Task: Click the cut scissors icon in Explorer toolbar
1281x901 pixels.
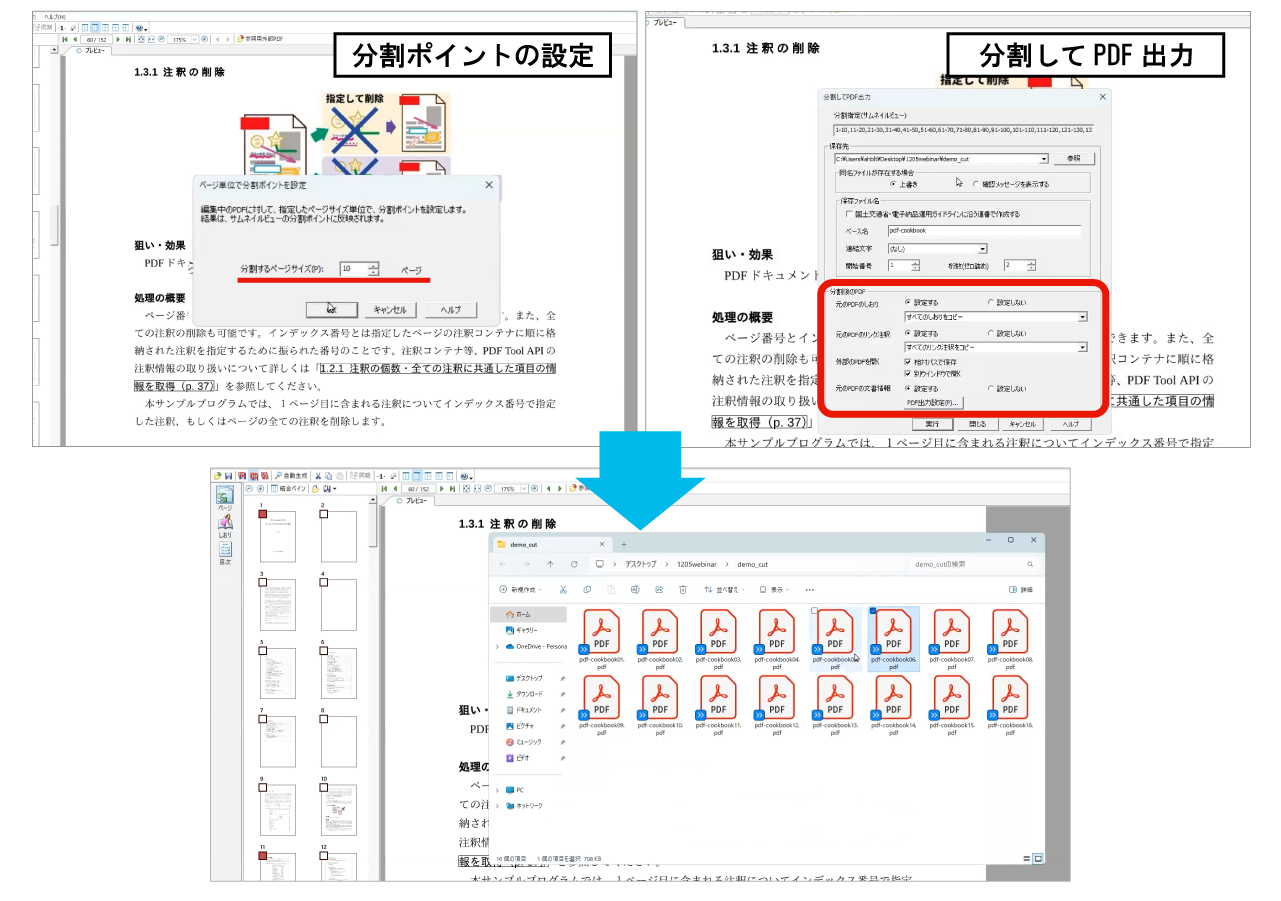Action: click(564, 590)
